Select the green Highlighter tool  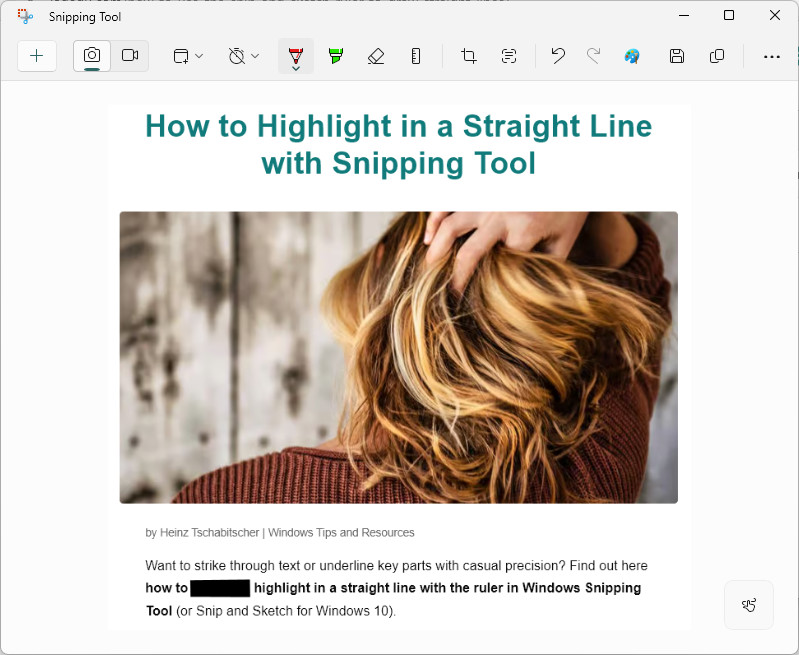point(336,56)
